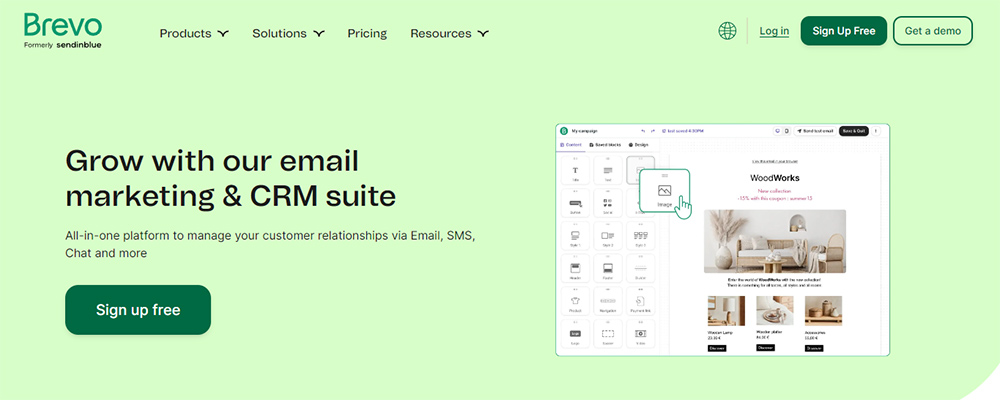Open the language globe selector

(727, 31)
